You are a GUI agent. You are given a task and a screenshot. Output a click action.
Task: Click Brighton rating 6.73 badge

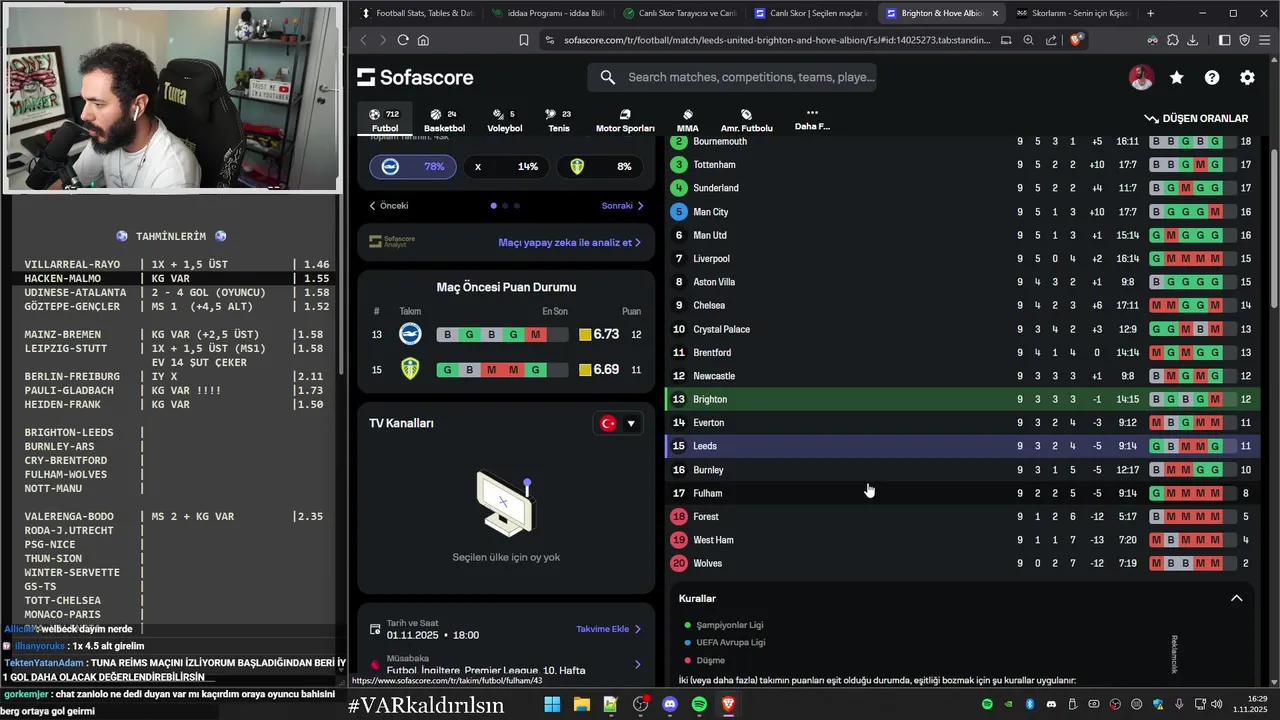599,335
